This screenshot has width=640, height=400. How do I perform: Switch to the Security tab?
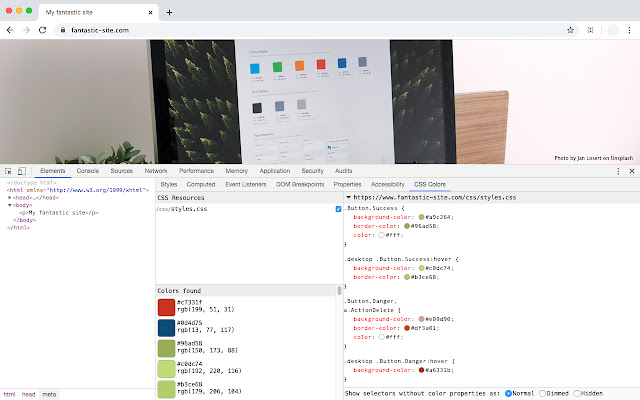(313, 171)
